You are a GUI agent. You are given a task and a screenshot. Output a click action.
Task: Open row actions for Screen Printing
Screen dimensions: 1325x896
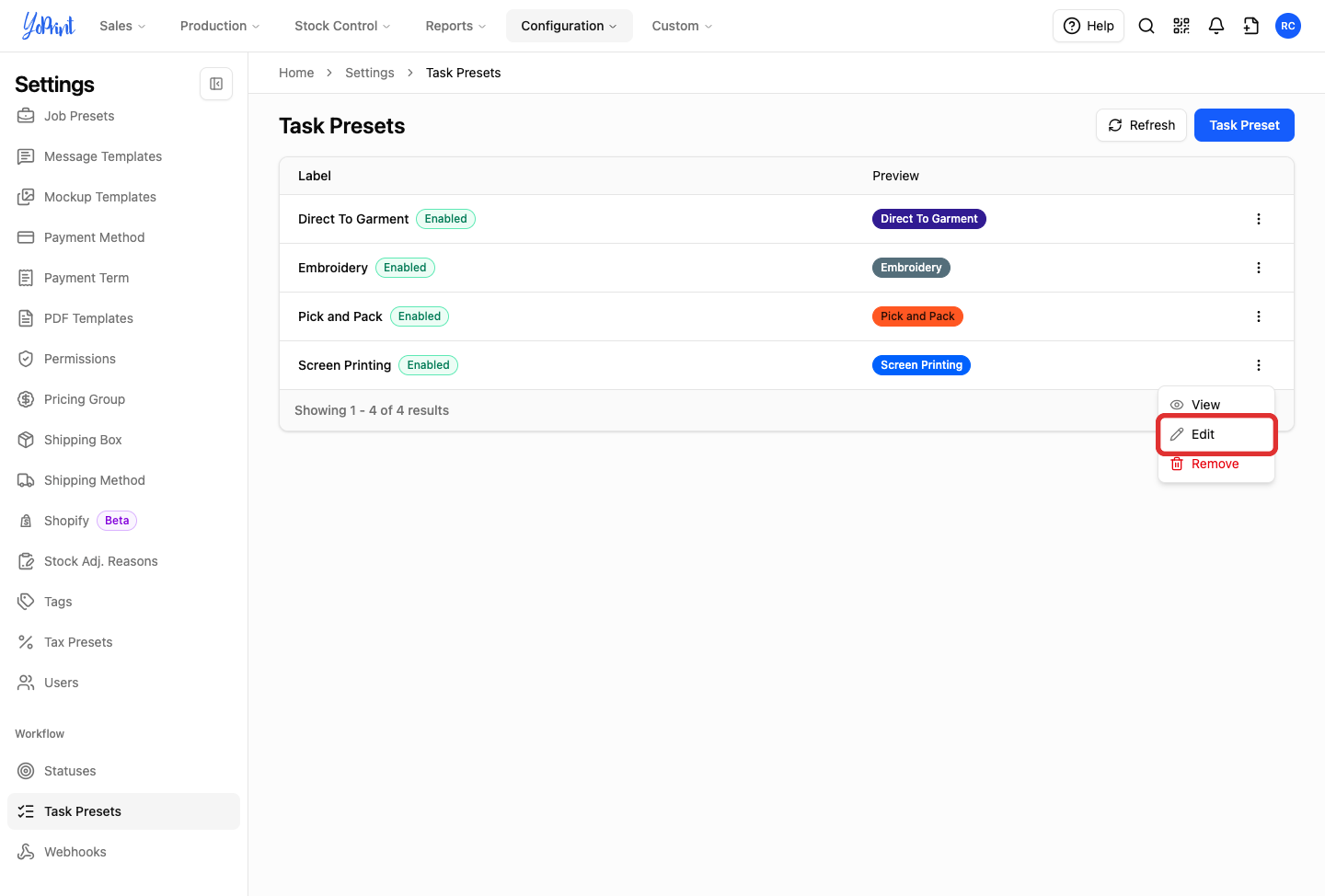(1259, 365)
